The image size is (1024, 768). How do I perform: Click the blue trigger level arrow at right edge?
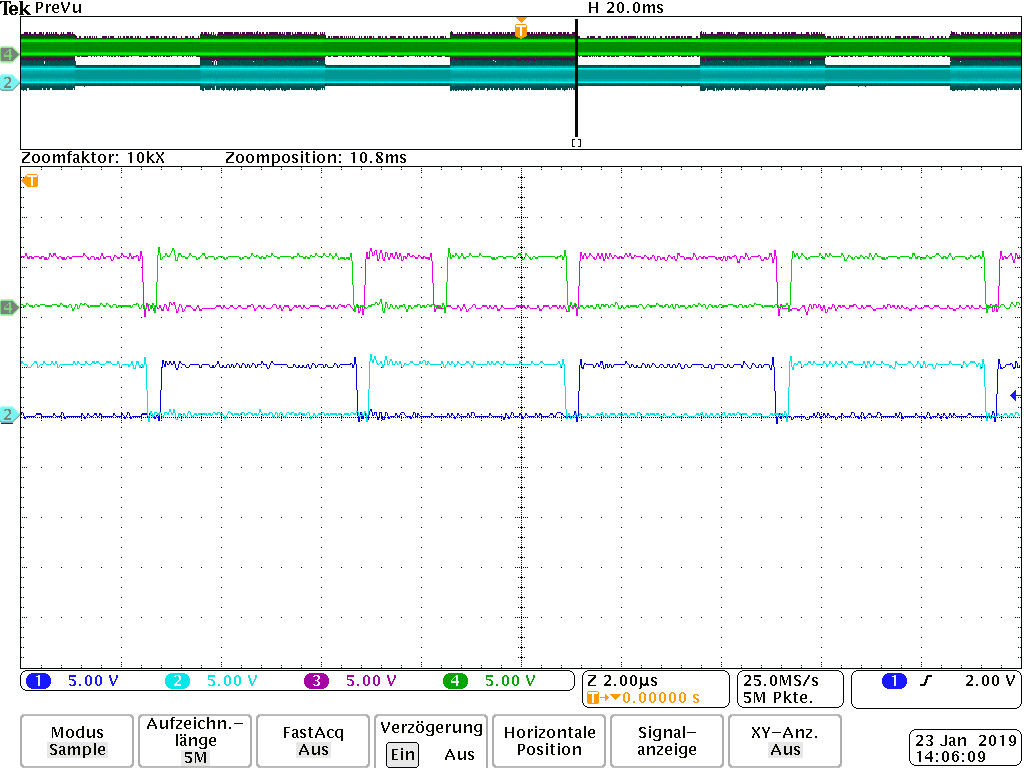tap(1015, 395)
